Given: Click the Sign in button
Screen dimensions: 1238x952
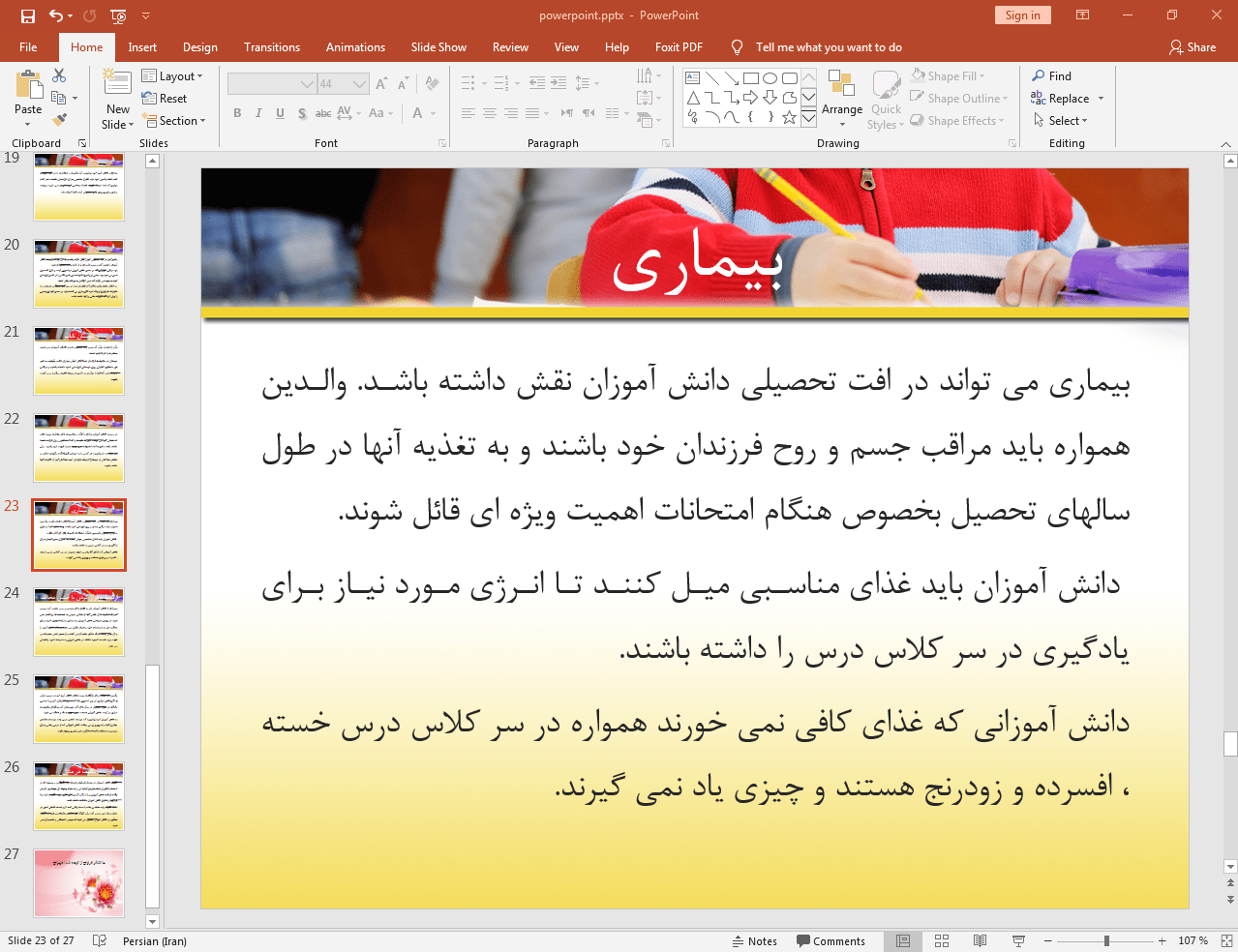Looking at the screenshot, I should 1022,15.
